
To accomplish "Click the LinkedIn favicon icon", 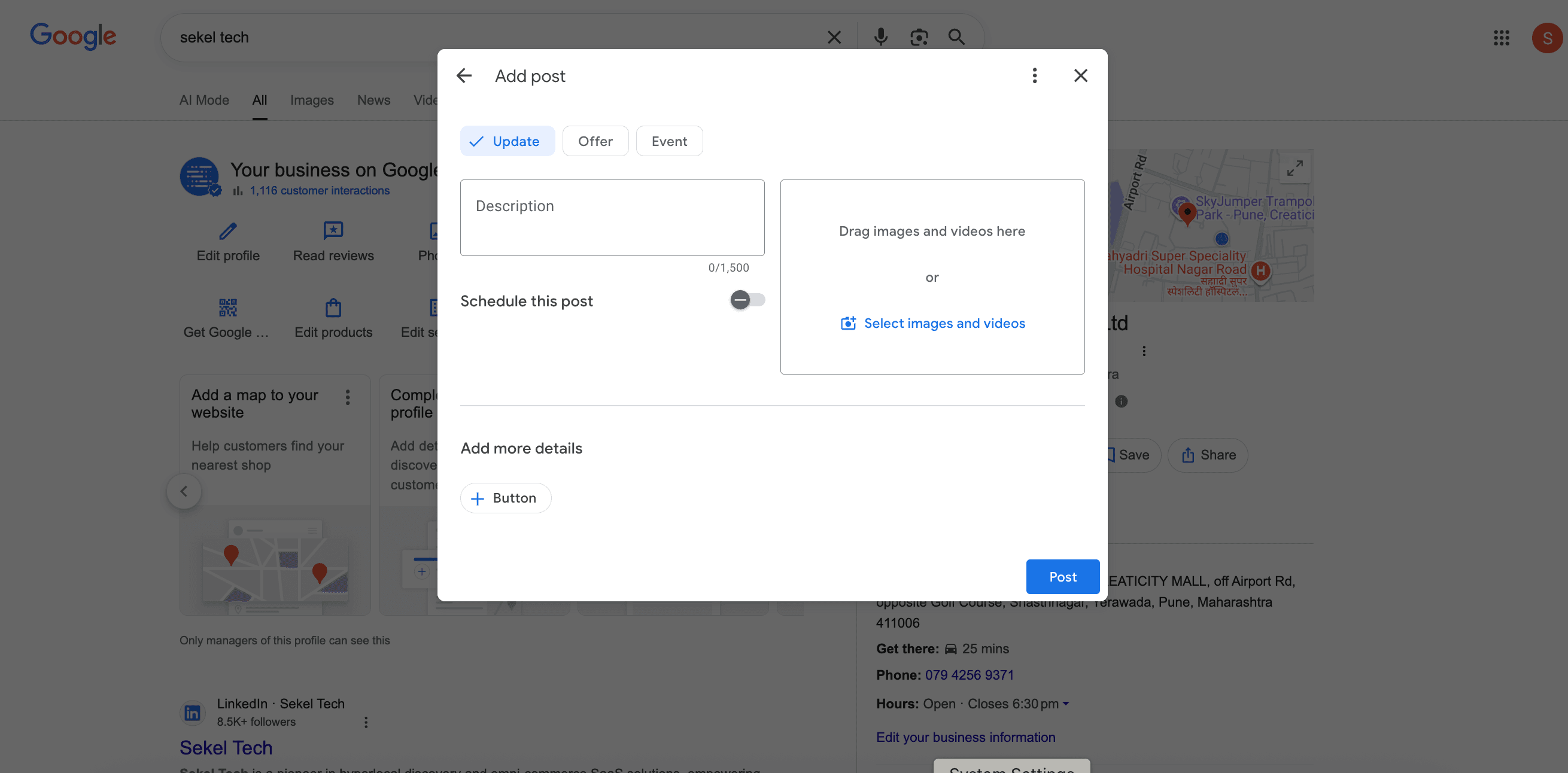I will click(192, 712).
